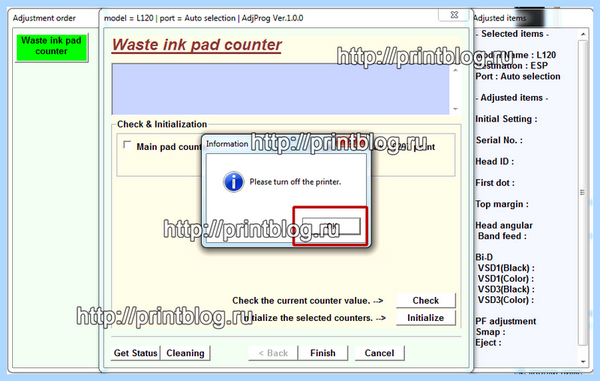Click up arrow of Adjusted items scrollbar
The image size is (600, 381).
click(x=583, y=34)
